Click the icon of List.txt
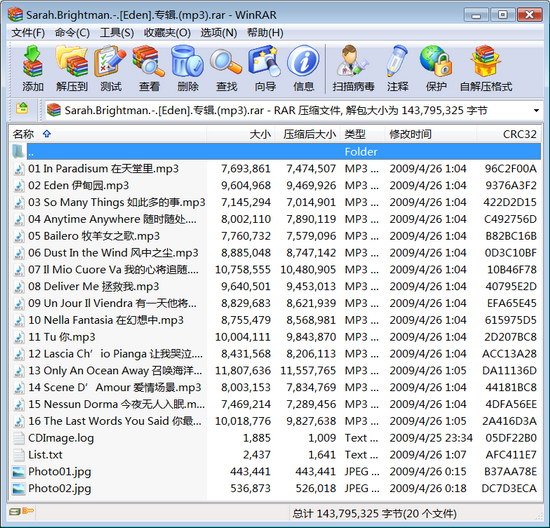Screen dimensions: 550x528 pyautogui.click(x=19, y=455)
